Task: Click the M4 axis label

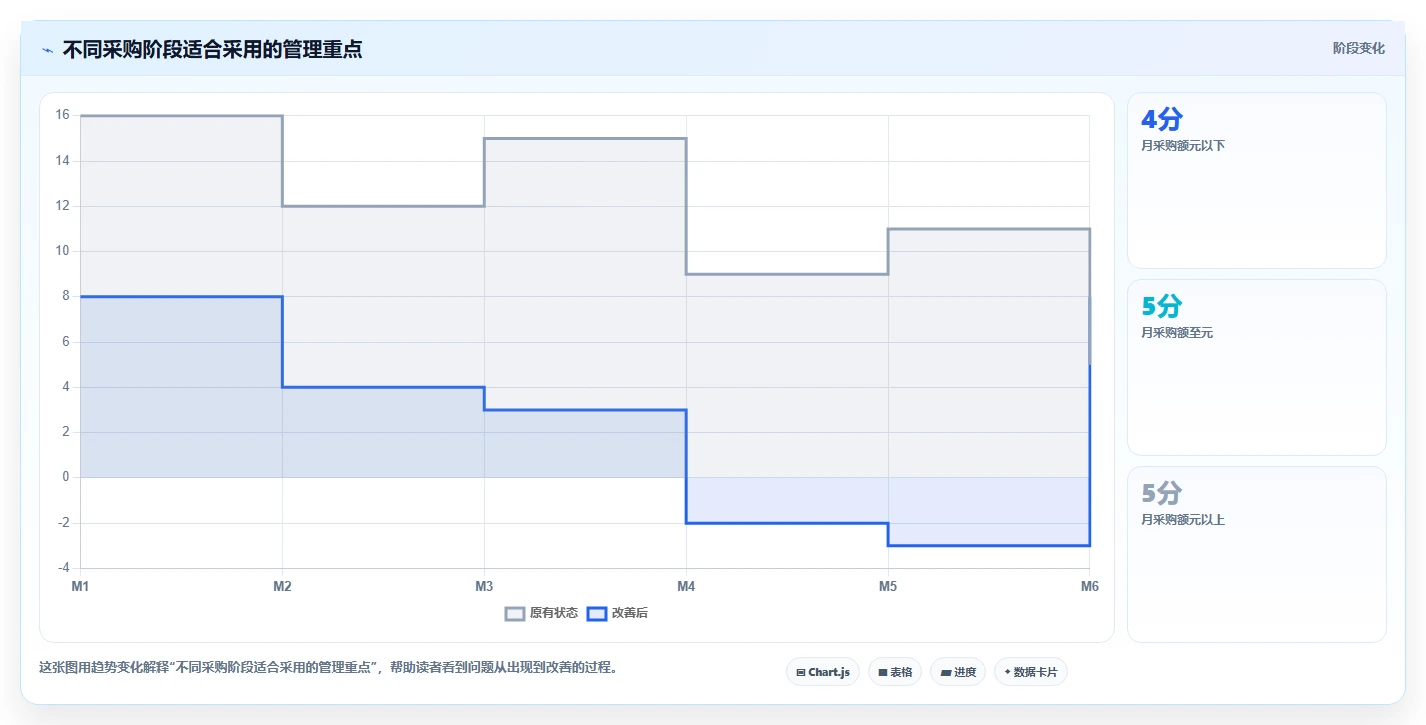Action: 686,587
